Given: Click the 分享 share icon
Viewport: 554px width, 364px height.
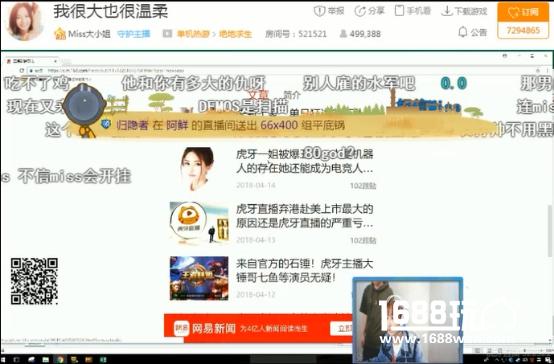Looking at the screenshot, I should 360,11.
